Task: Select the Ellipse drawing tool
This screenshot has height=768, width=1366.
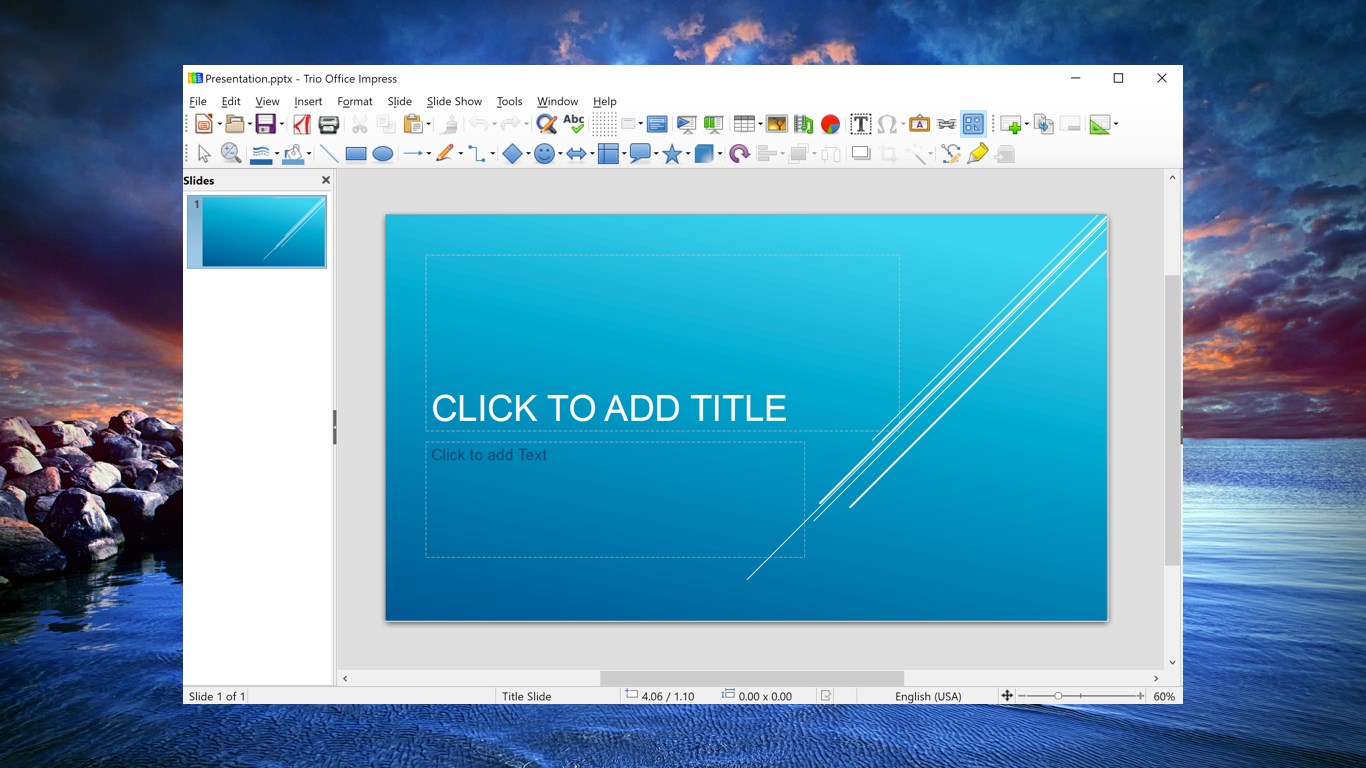Action: click(x=384, y=153)
